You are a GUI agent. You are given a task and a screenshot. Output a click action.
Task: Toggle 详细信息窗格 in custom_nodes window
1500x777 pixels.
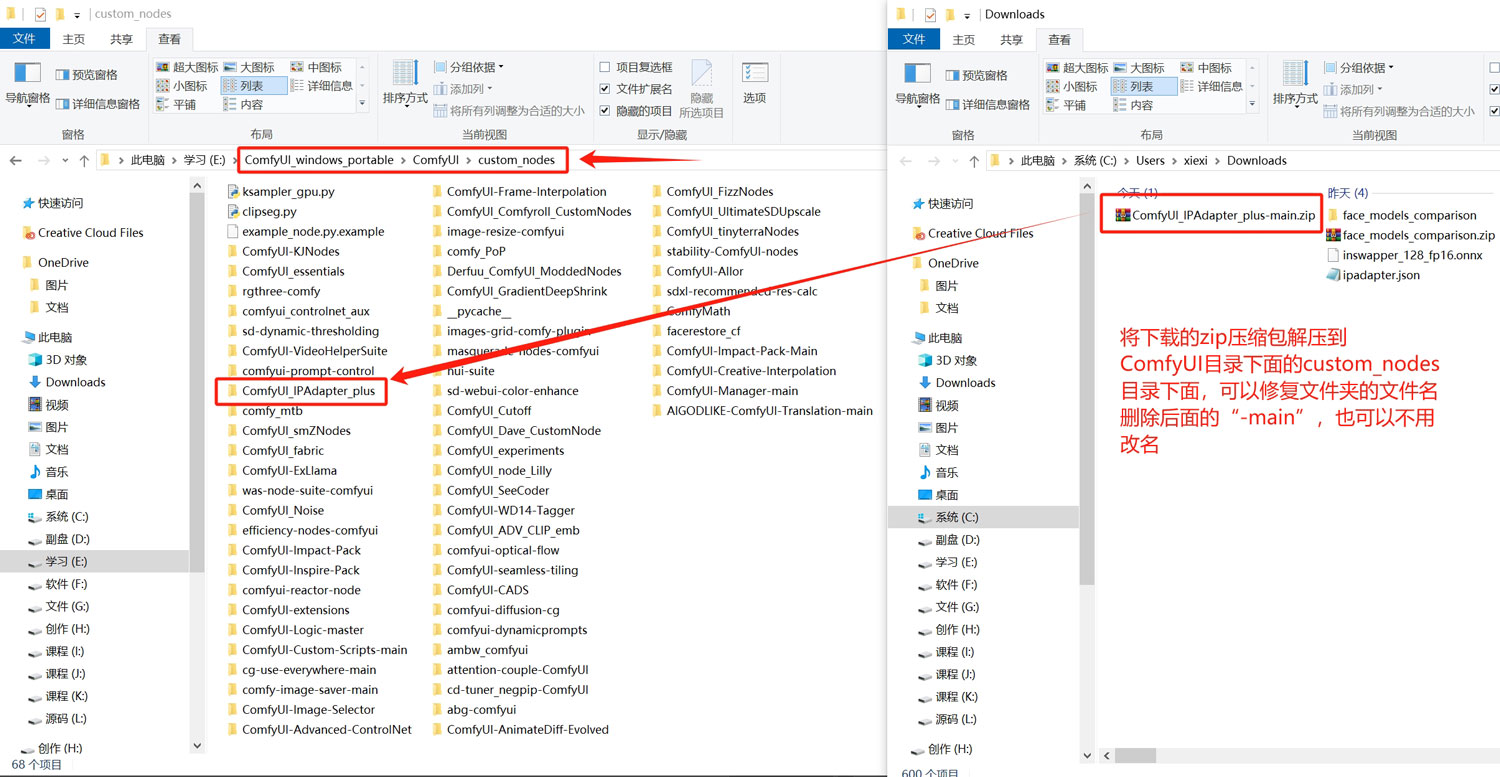pyautogui.click(x=98, y=104)
